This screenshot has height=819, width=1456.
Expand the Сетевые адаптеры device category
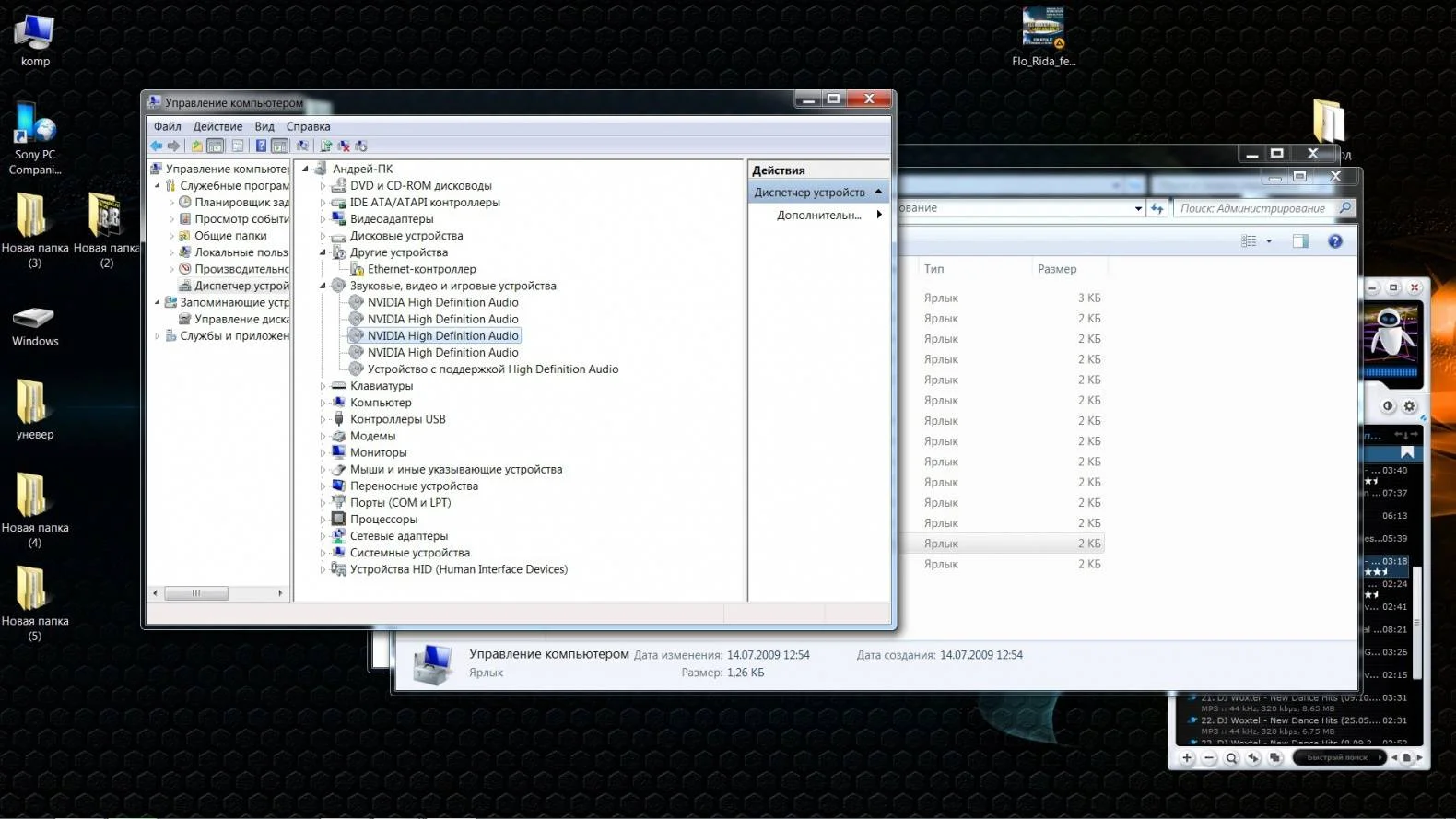323,536
